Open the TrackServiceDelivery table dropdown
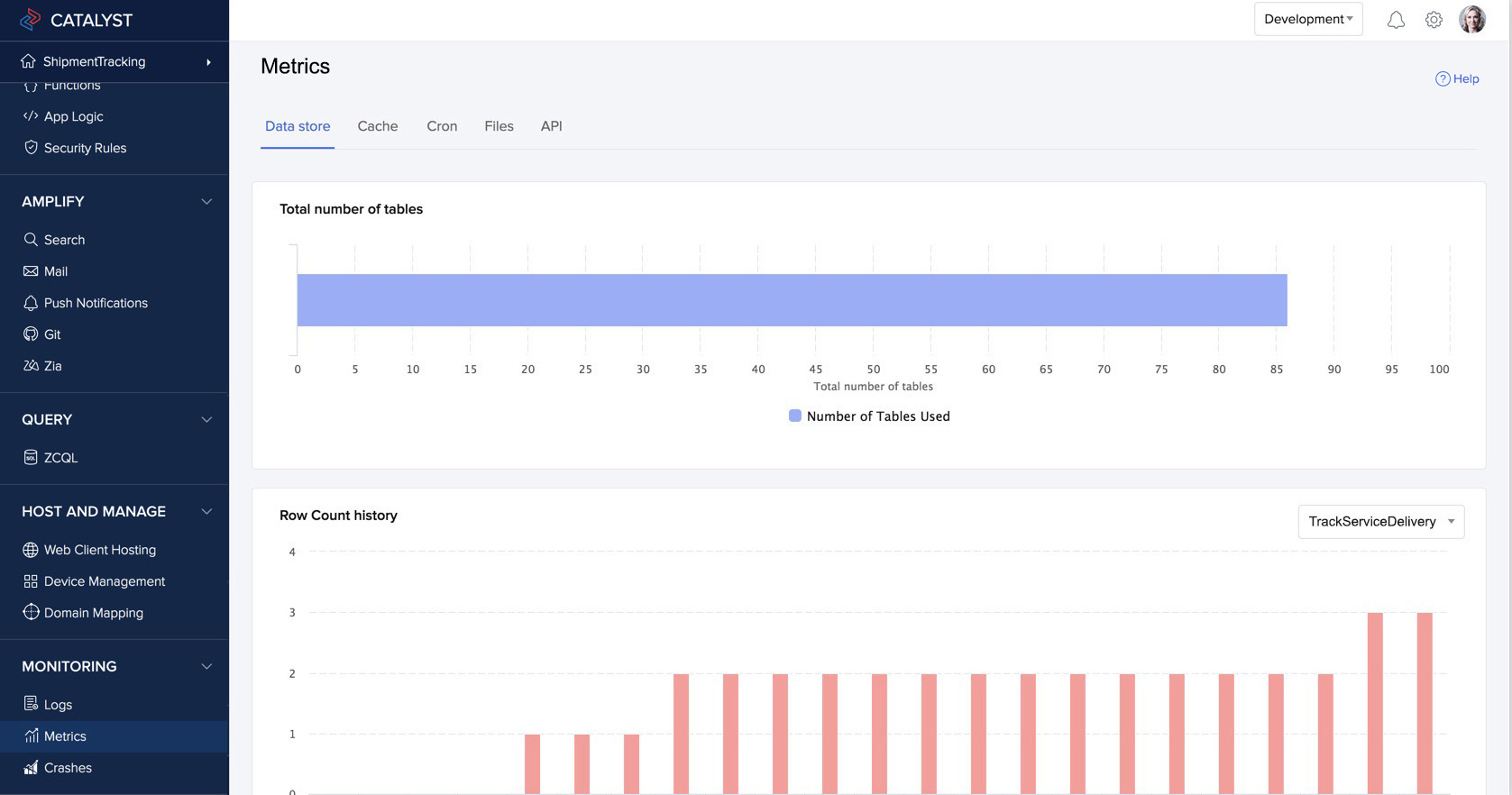 (1381, 522)
